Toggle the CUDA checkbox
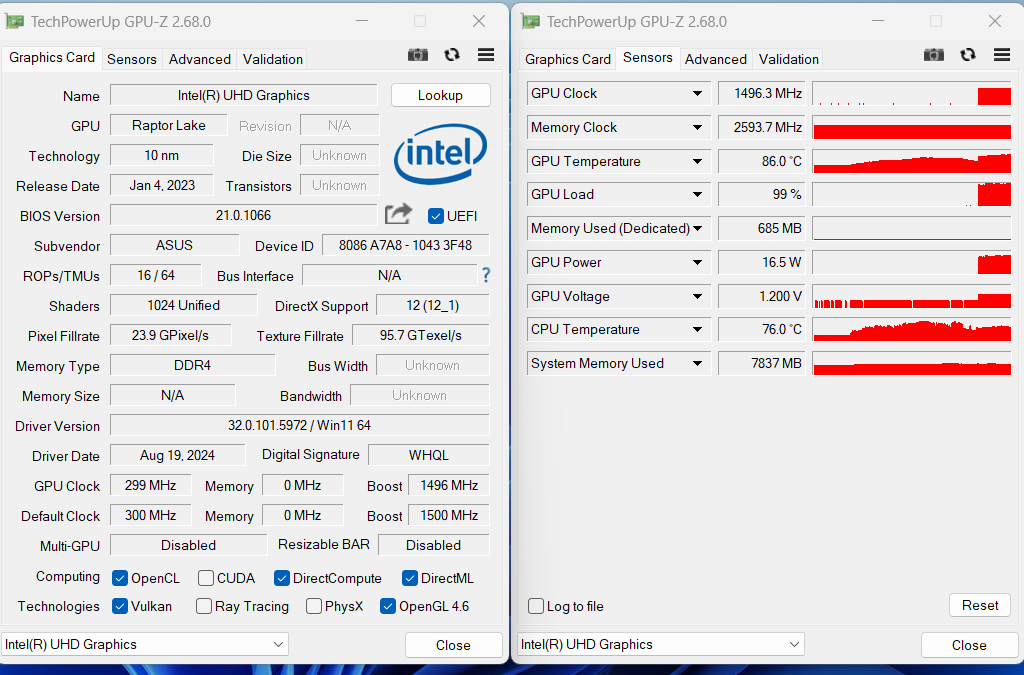Image resolution: width=1024 pixels, height=675 pixels. (x=206, y=578)
